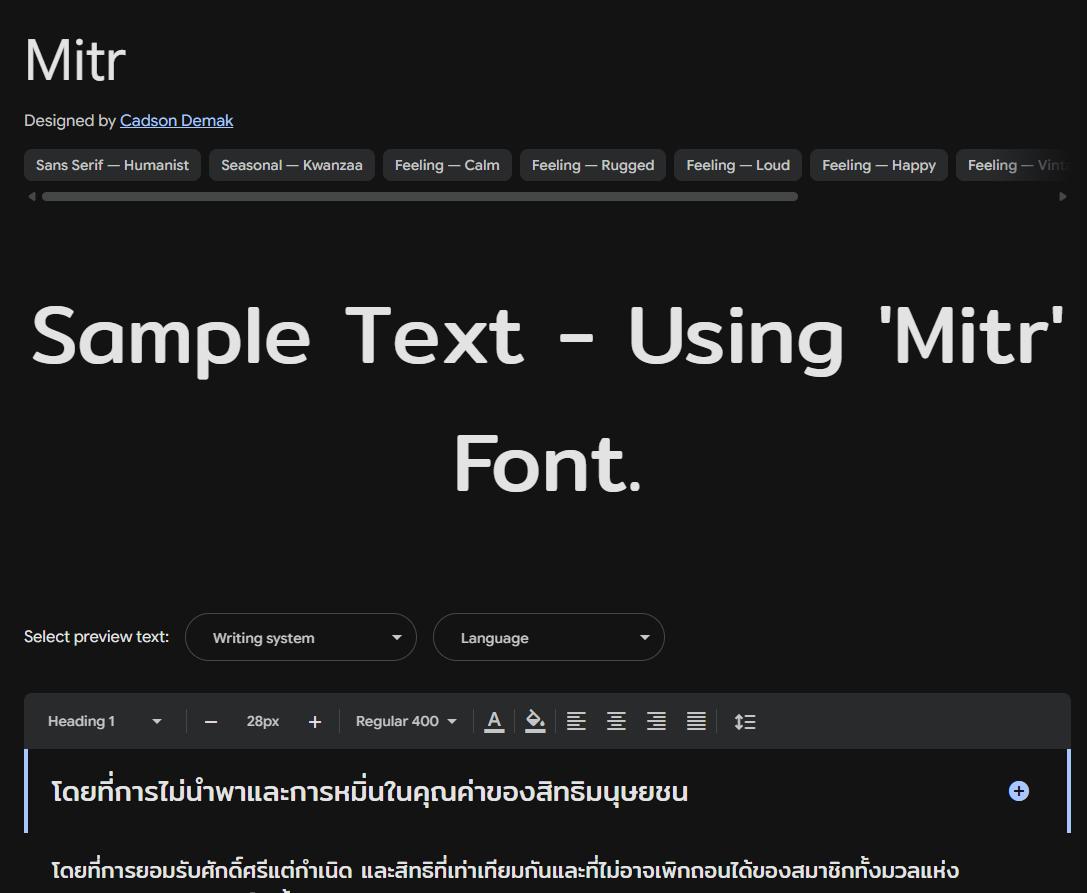This screenshot has width=1087, height=893.
Task: Select the Feeling — Rugged tag
Action: coord(593,165)
